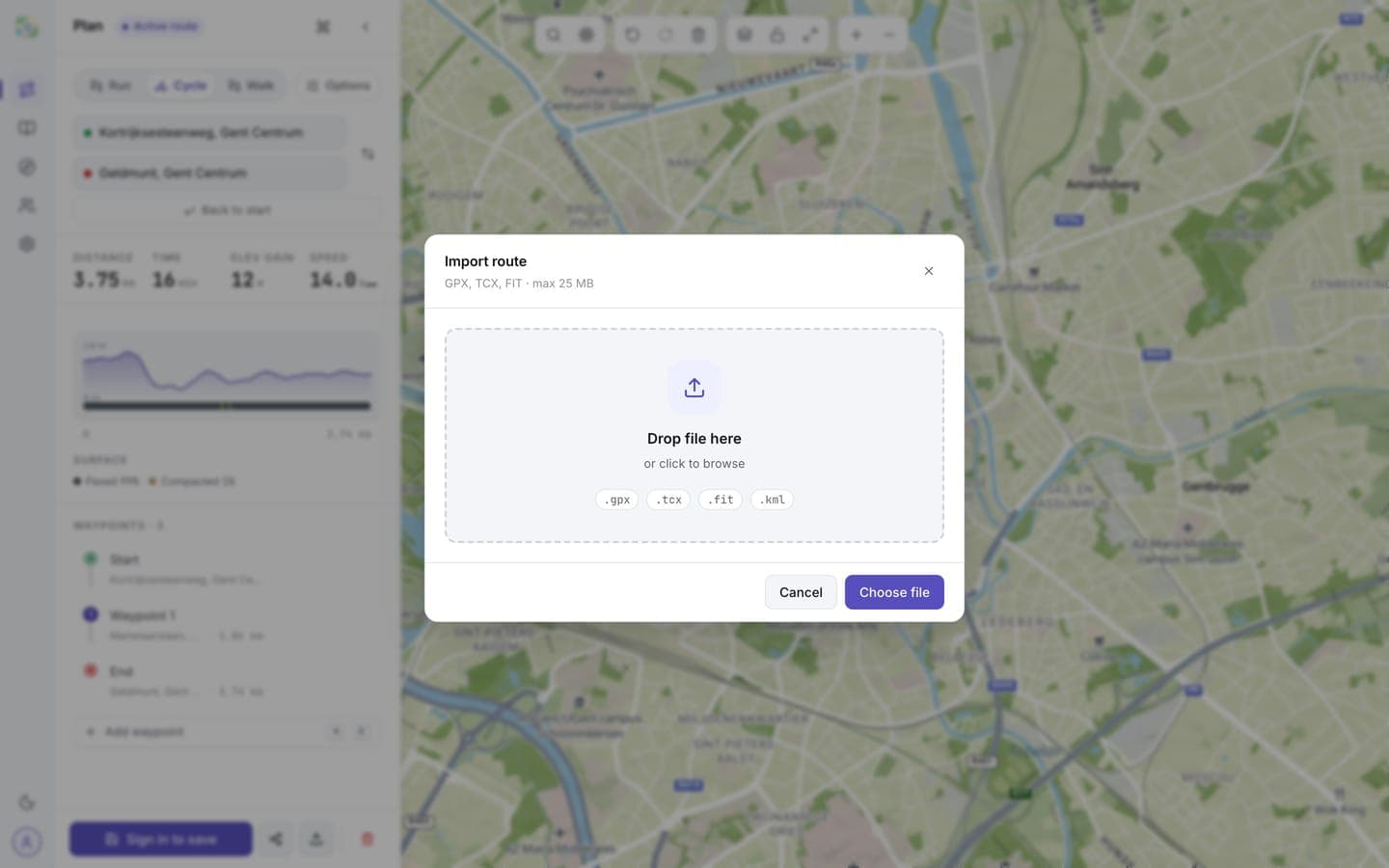
Task: Toggle dark mode with moon icon
Action: pyautogui.click(x=27, y=802)
